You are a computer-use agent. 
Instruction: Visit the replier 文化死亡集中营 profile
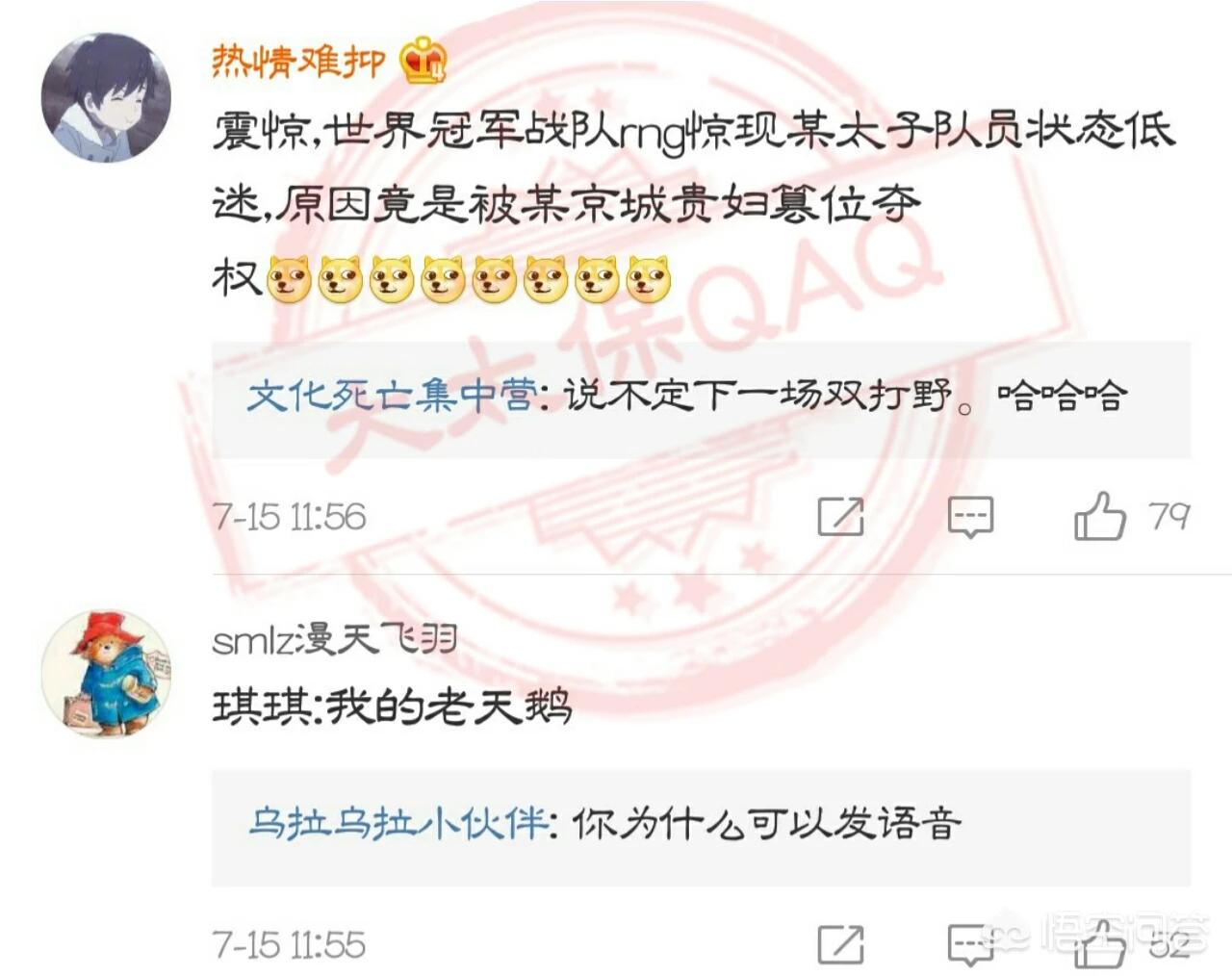[391, 397]
